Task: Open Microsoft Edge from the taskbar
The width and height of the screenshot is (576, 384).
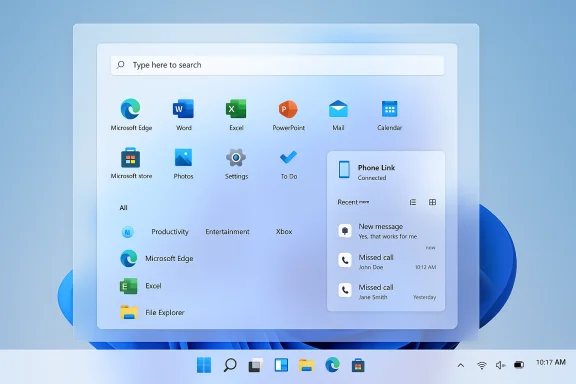Action: 332,365
